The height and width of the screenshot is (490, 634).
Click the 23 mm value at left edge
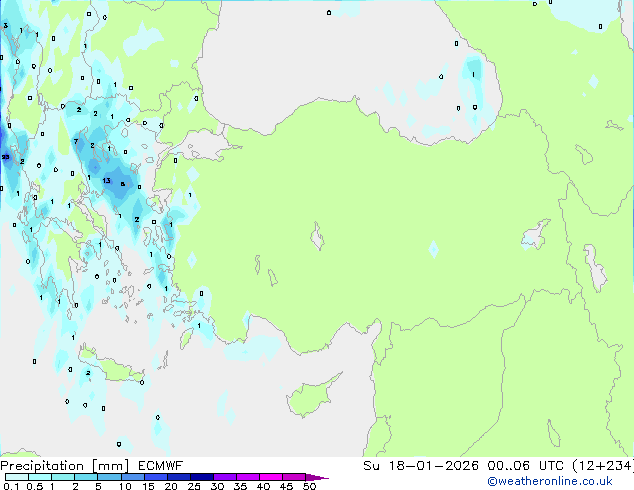[5, 157]
